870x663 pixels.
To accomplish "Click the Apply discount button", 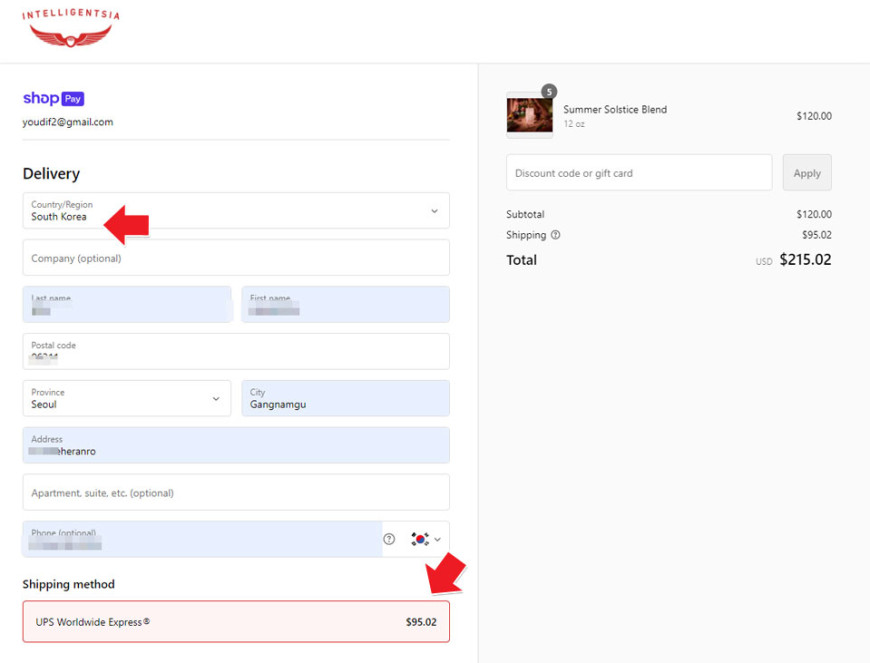I will pyautogui.click(x=807, y=173).
